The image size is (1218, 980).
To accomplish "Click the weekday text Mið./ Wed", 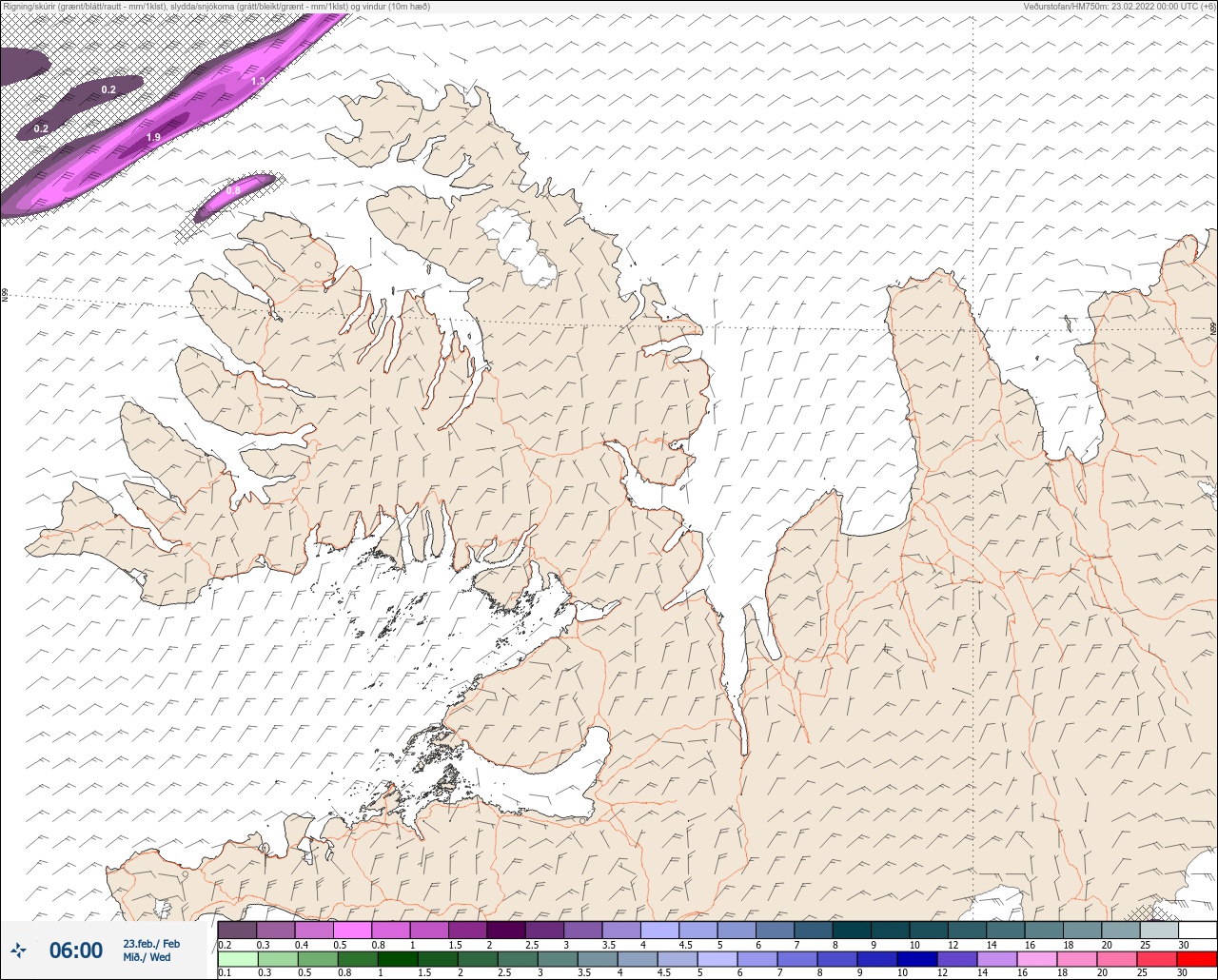I will [147, 957].
